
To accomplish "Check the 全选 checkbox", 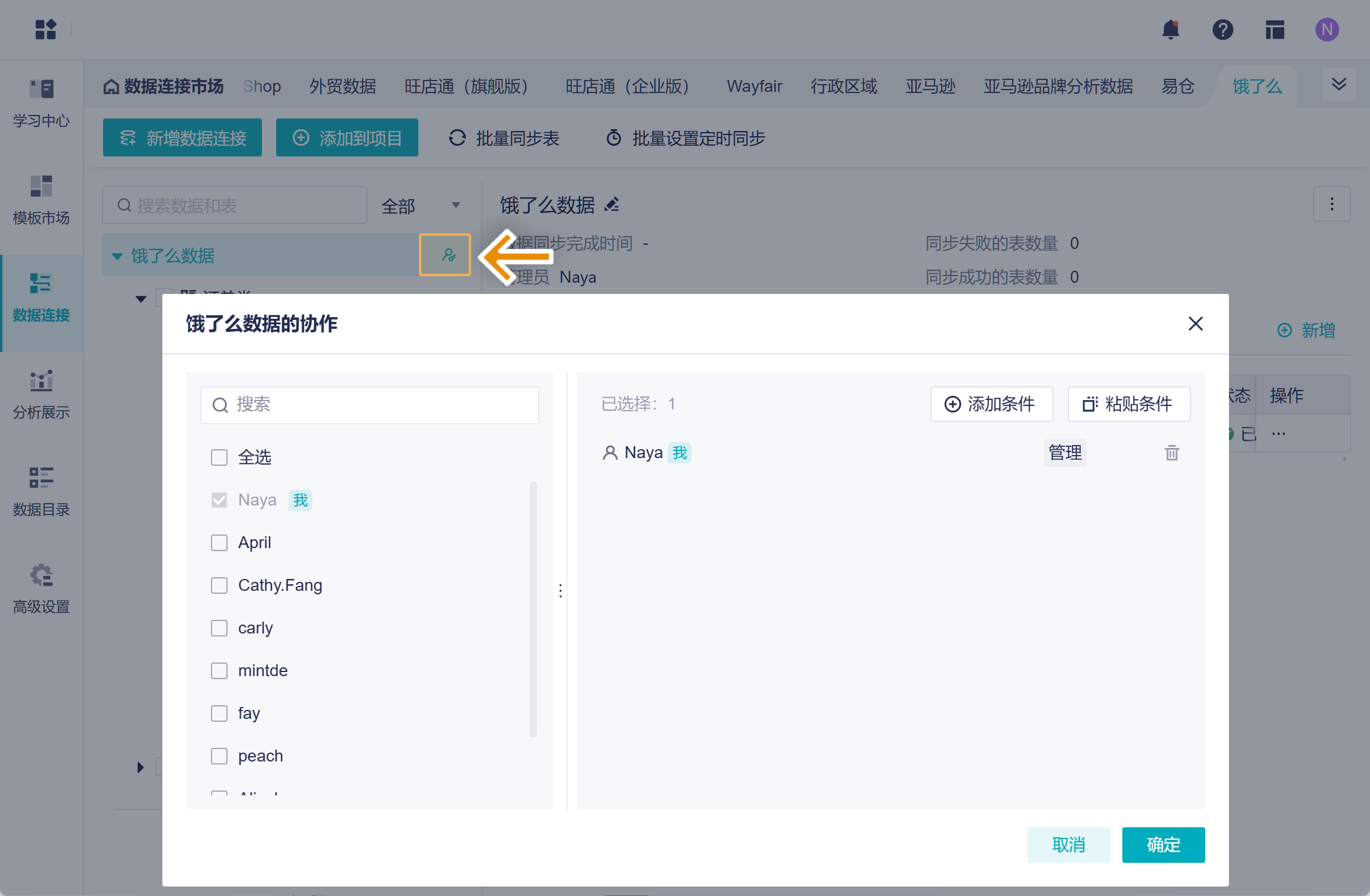I will (219, 457).
